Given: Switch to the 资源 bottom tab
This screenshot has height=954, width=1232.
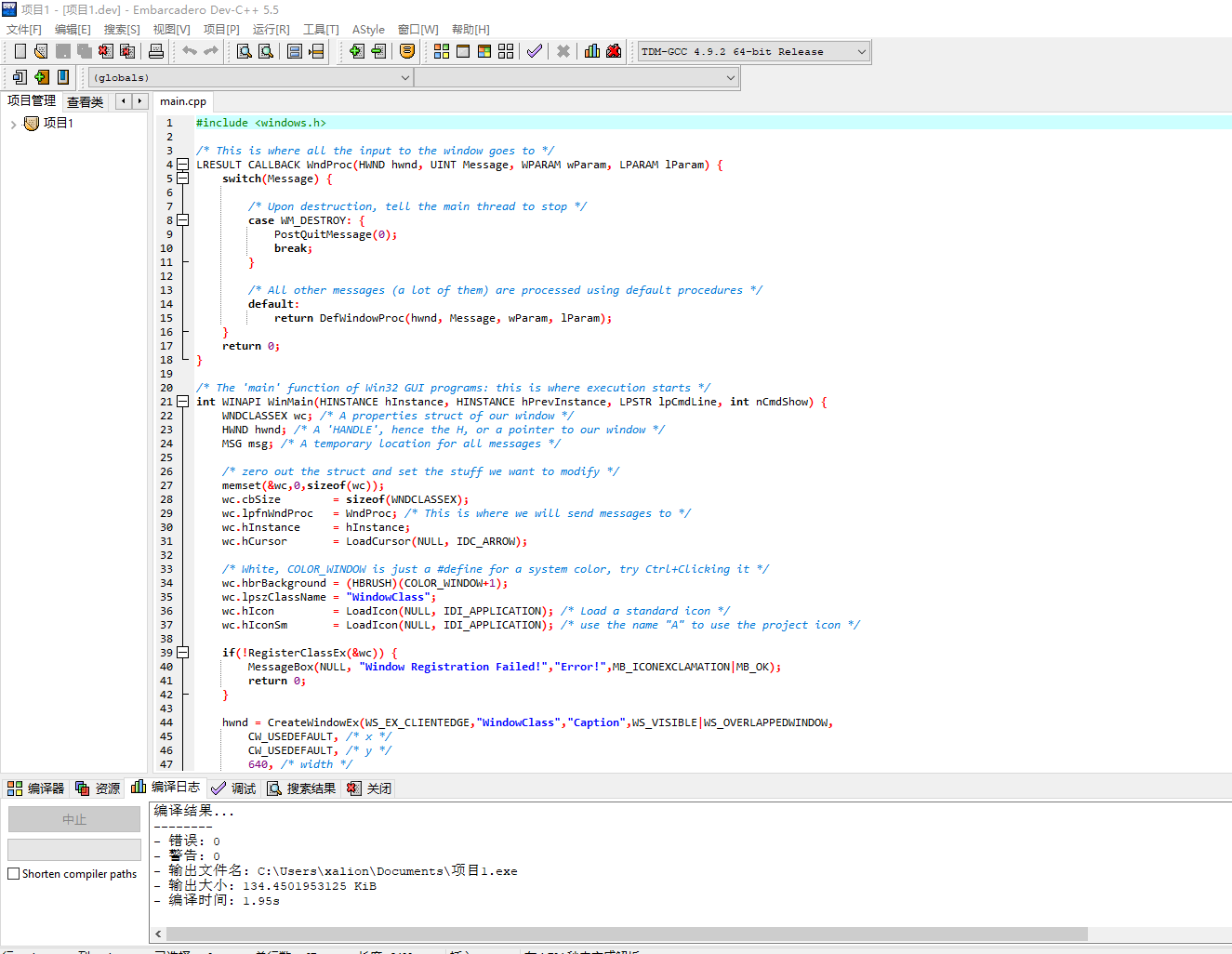Looking at the screenshot, I should [x=98, y=788].
